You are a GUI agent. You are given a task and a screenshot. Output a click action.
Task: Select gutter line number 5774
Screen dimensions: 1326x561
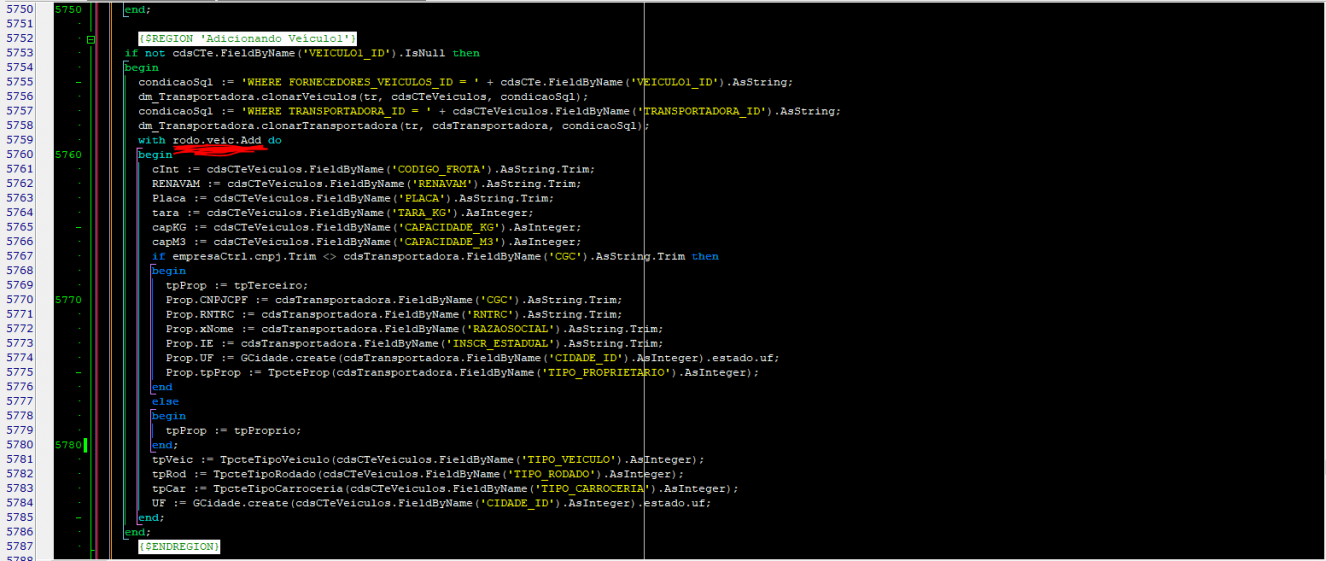pos(19,358)
